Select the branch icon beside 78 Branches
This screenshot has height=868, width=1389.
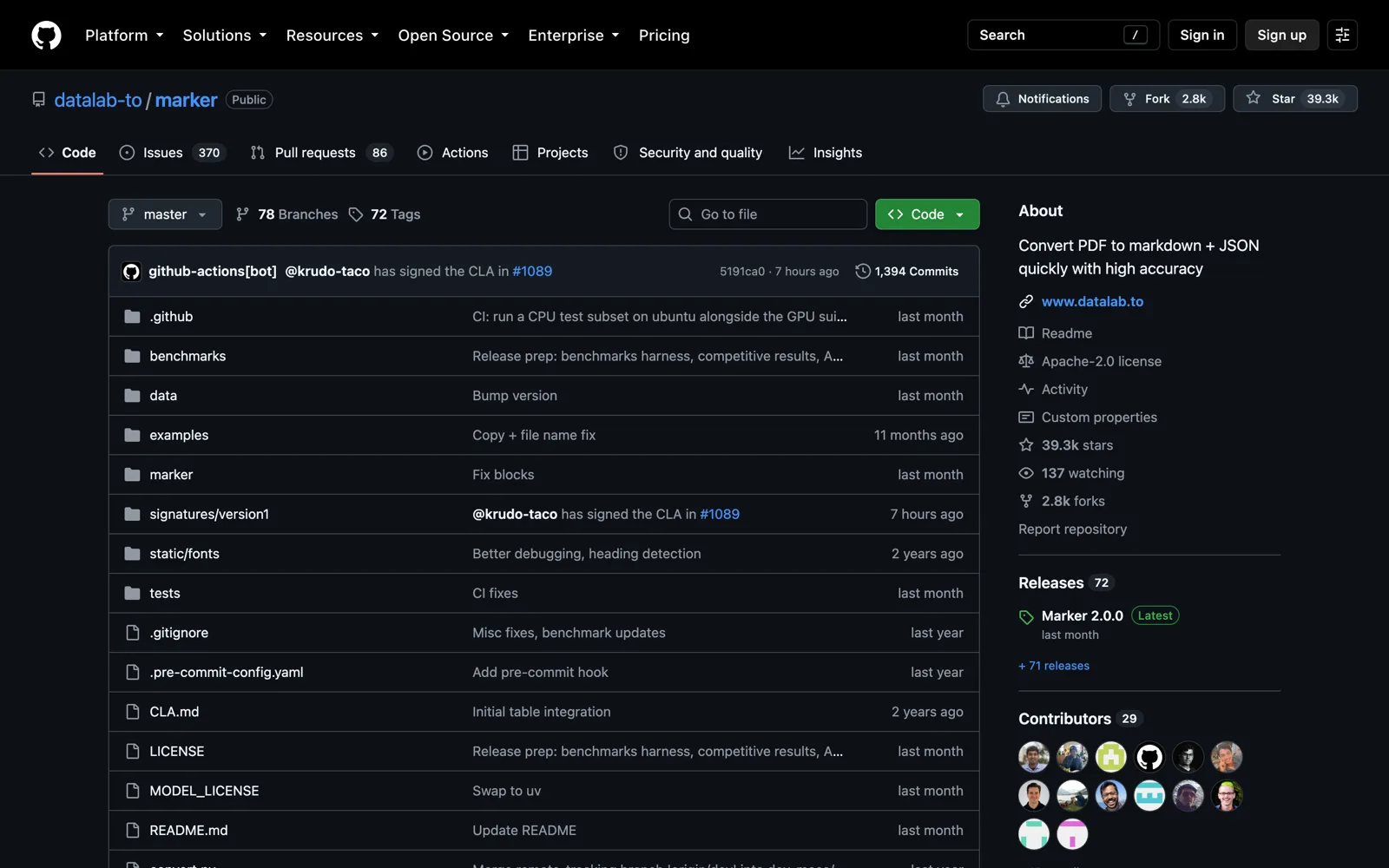click(243, 214)
